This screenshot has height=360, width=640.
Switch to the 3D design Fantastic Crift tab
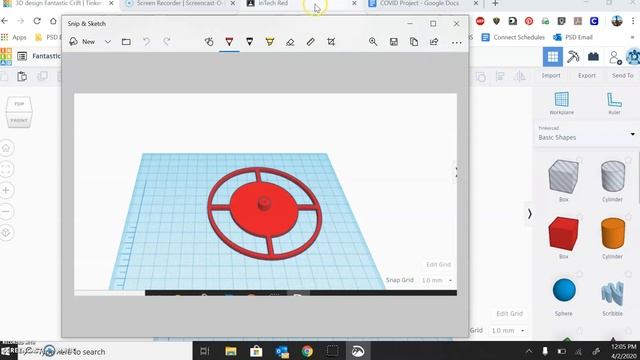pyautogui.click(x=58, y=3)
